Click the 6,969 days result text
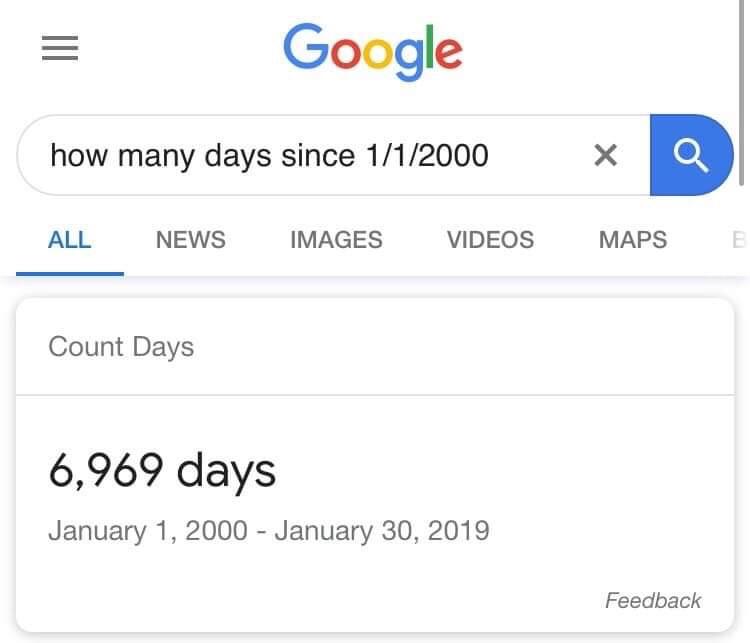The image size is (750, 643). (162, 471)
